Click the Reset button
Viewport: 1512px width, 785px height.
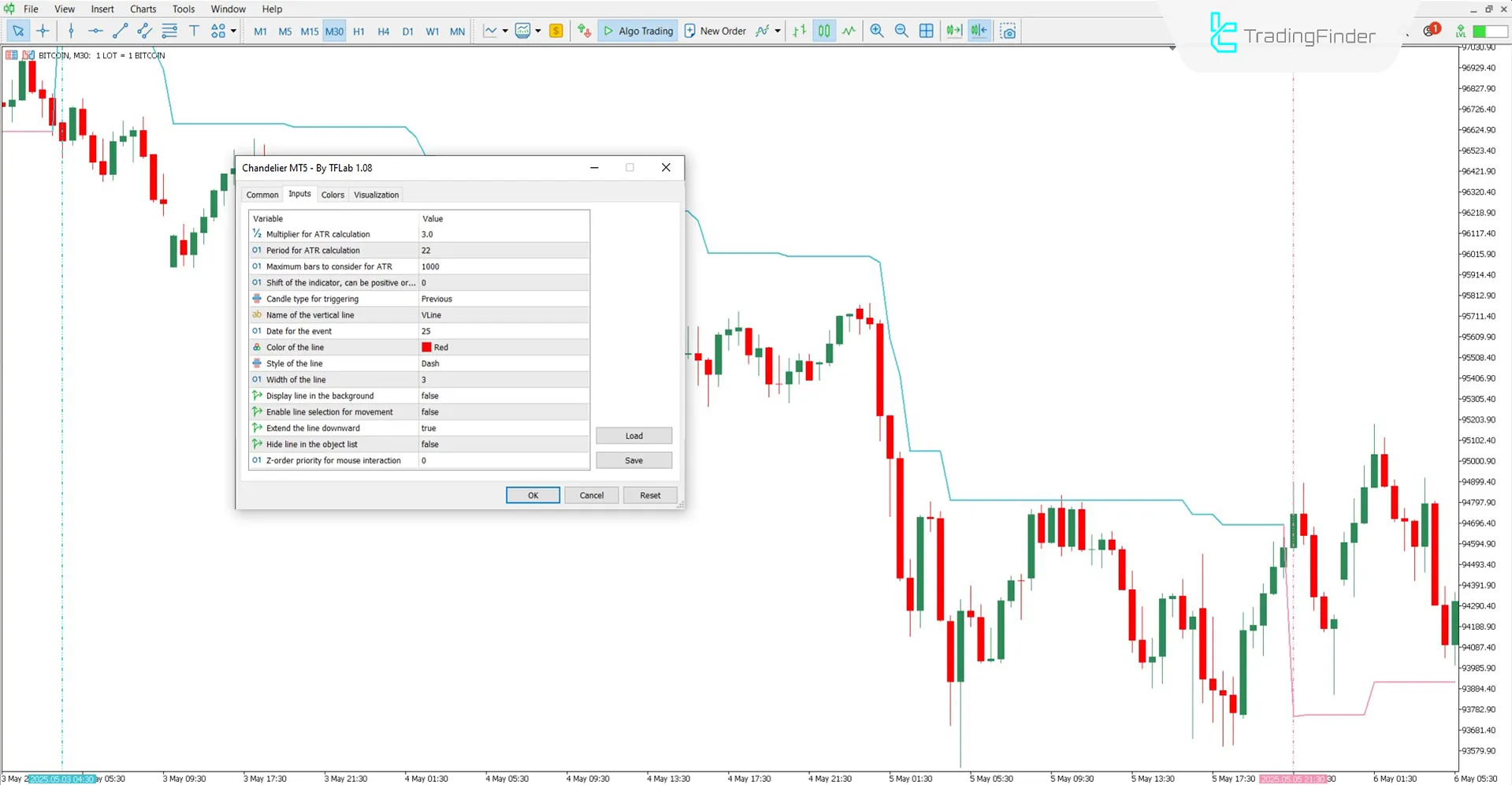[x=650, y=495]
